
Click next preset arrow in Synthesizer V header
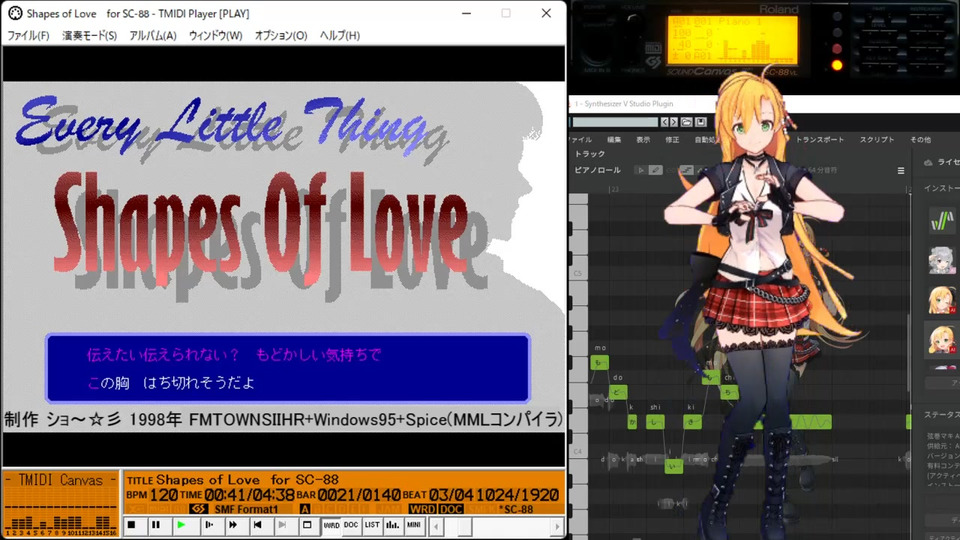pyautogui.click(x=674, y=122)
